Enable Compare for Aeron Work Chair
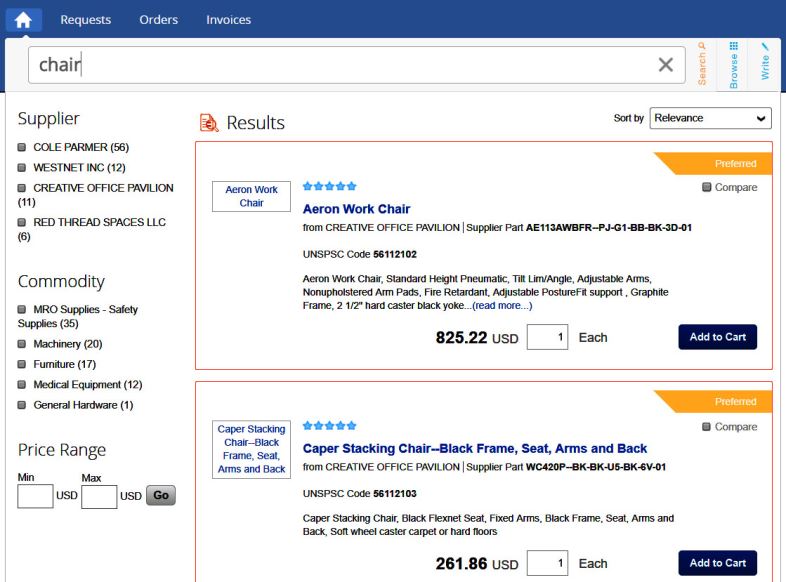Image resolution: width=786 pixels, height=582 pixels. click(707, 188)
